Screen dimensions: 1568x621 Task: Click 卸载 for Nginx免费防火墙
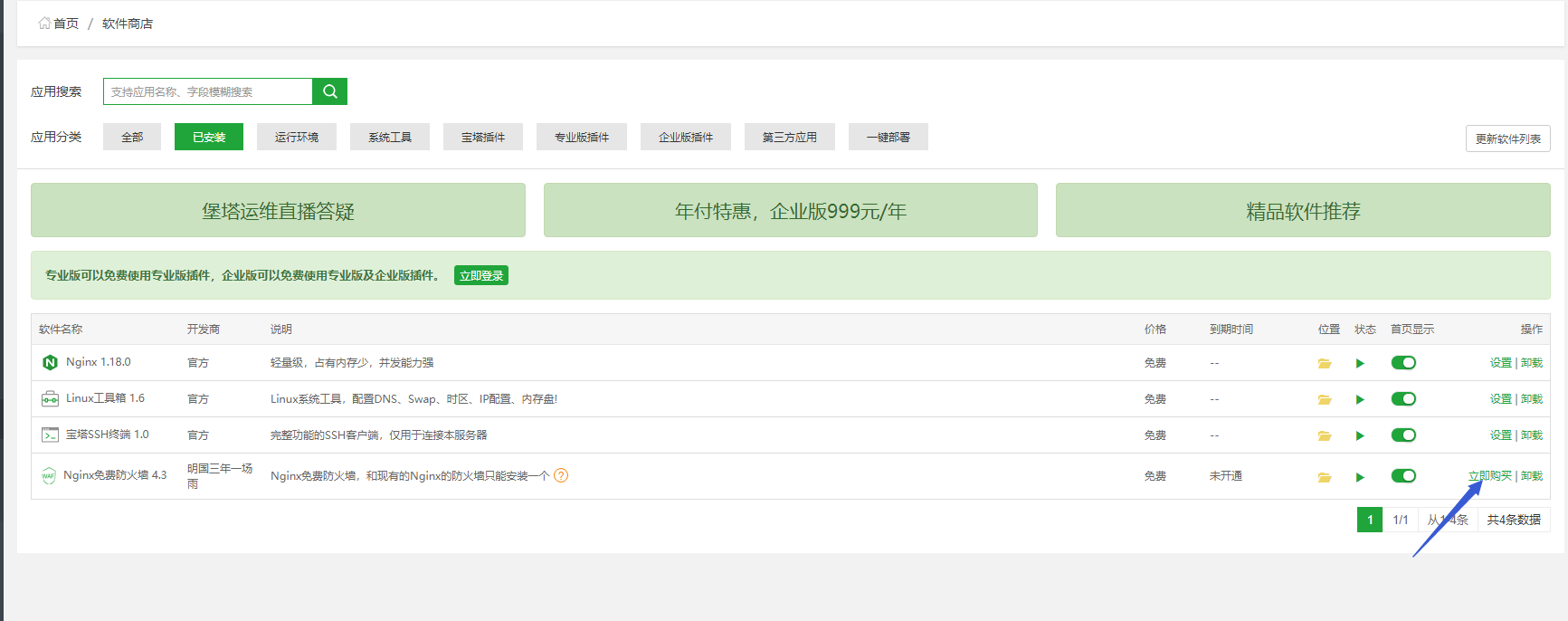click(x=1532, y=476)
